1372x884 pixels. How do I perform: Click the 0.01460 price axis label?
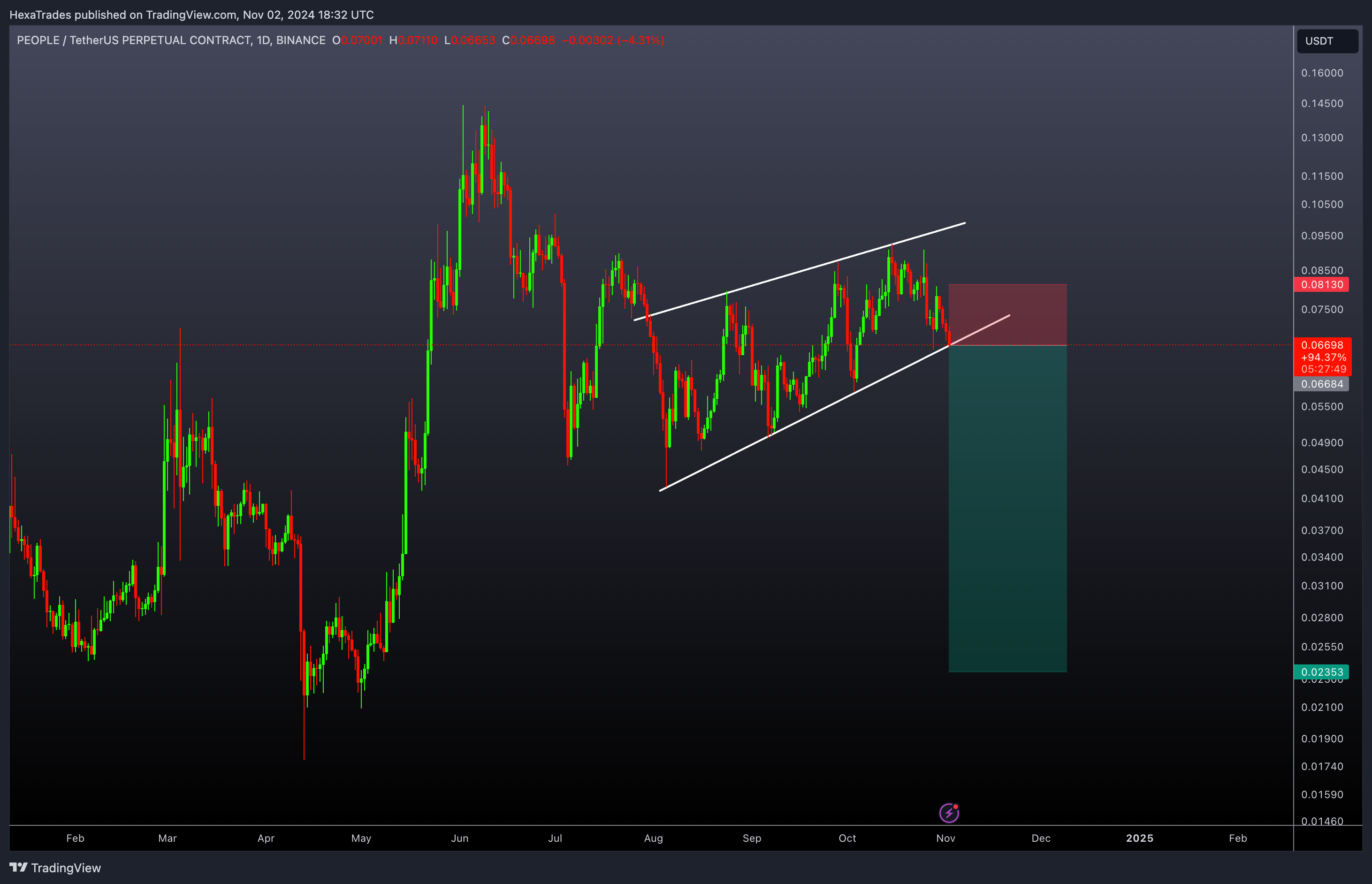(x=1322, y=821)
